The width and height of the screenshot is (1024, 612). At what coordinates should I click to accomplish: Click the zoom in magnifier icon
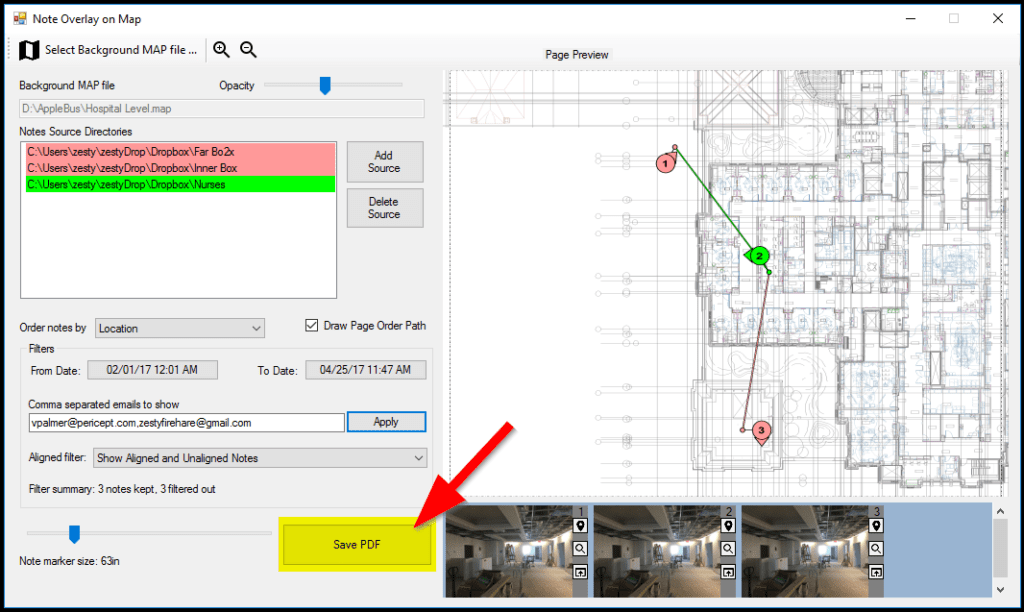[x=222, y=50]
